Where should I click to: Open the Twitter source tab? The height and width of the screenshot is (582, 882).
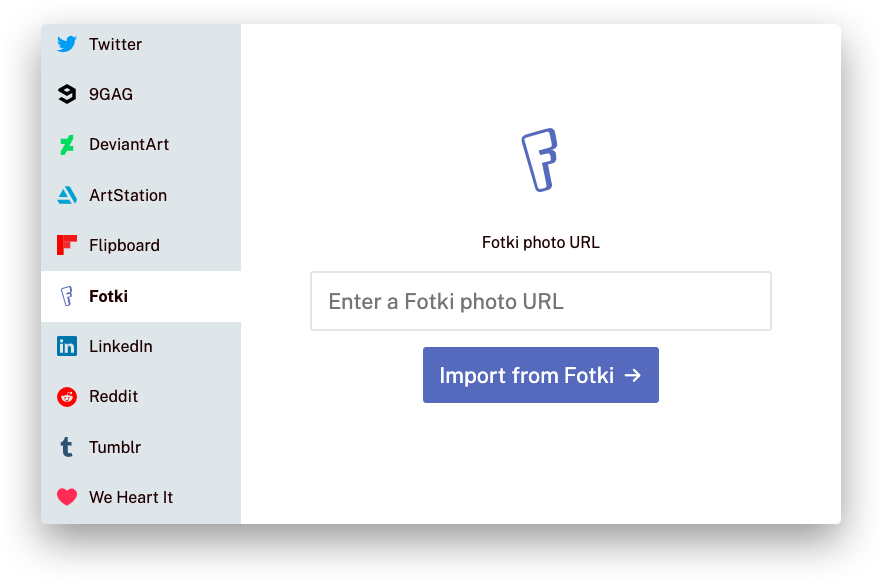click(141, 44)
